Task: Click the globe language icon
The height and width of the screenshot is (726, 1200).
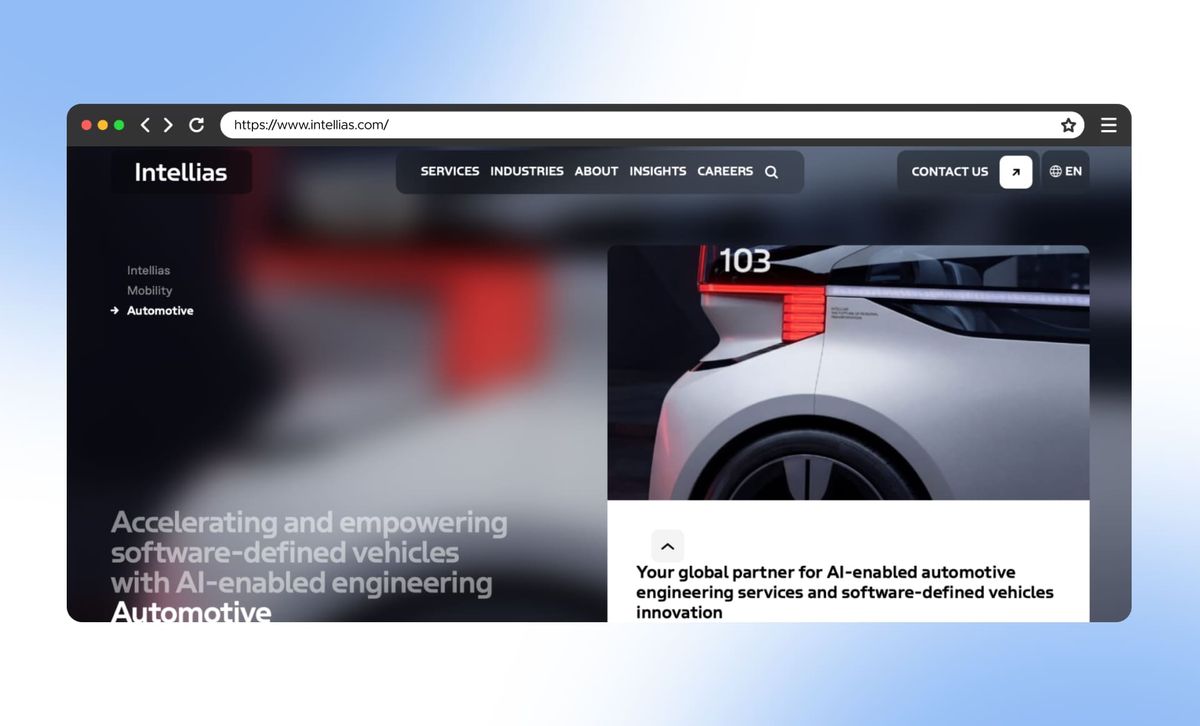Action: click(x=1055, y=172)
